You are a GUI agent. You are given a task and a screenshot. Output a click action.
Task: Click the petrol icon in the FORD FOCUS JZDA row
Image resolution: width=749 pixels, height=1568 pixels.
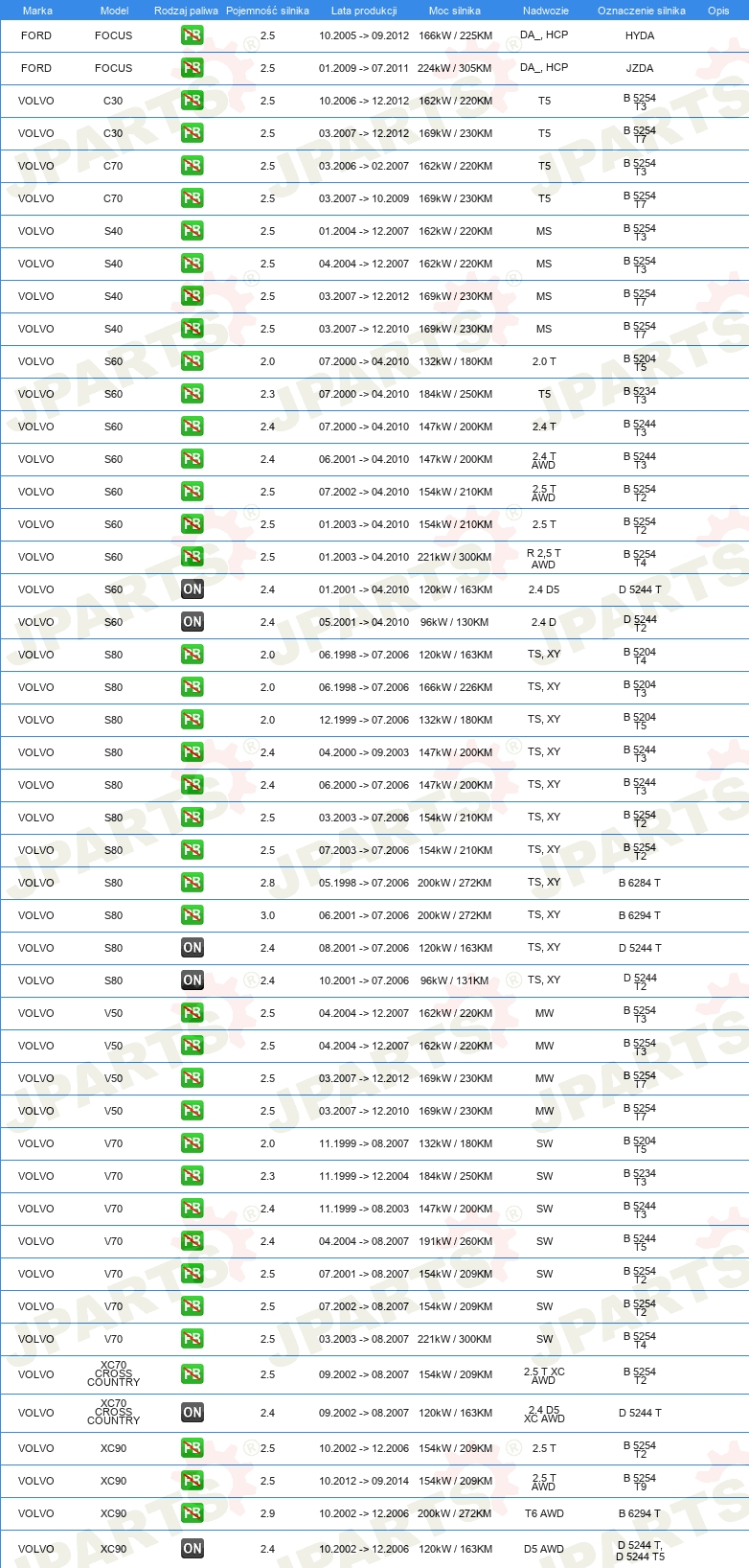tap(193, 68)
